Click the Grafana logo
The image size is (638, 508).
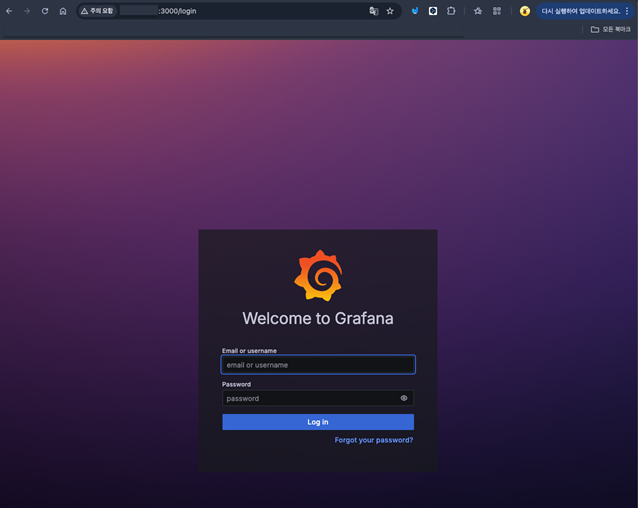(318, 275)
